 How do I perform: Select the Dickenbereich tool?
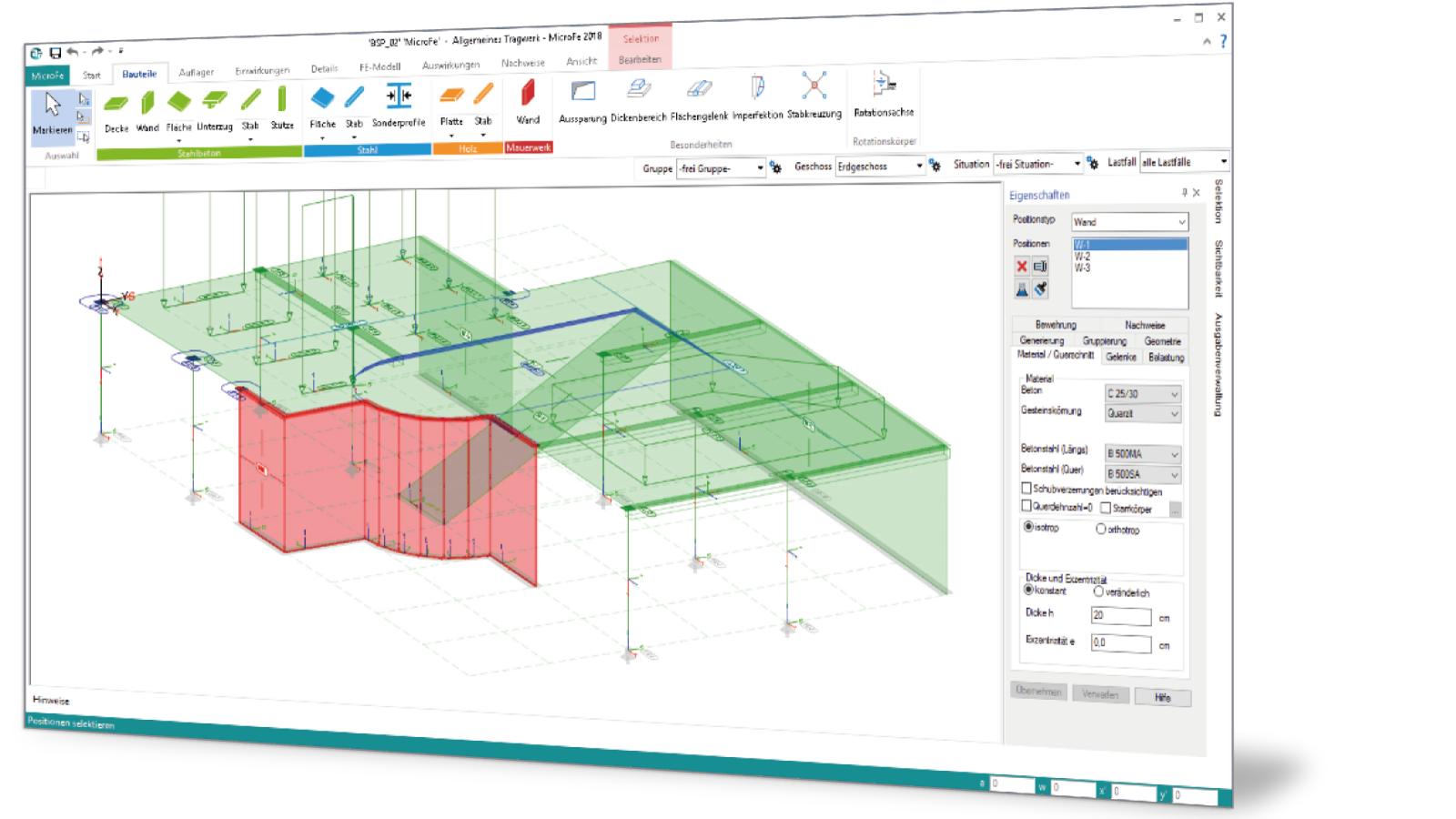coord(638,101)
